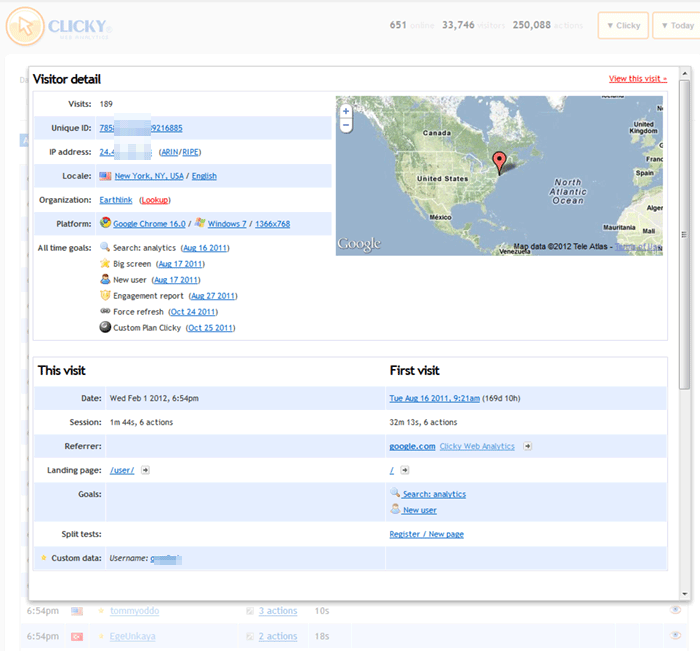Click the 1366x768 screen resolution link
The height and width of the screenshot is (651, 700).
(x=270, y=224)
